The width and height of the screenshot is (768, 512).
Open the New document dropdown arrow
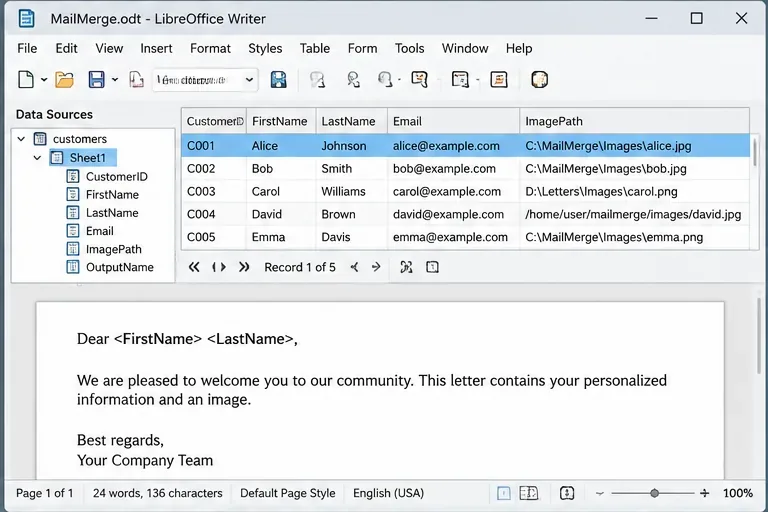click(x=44, y=79)
